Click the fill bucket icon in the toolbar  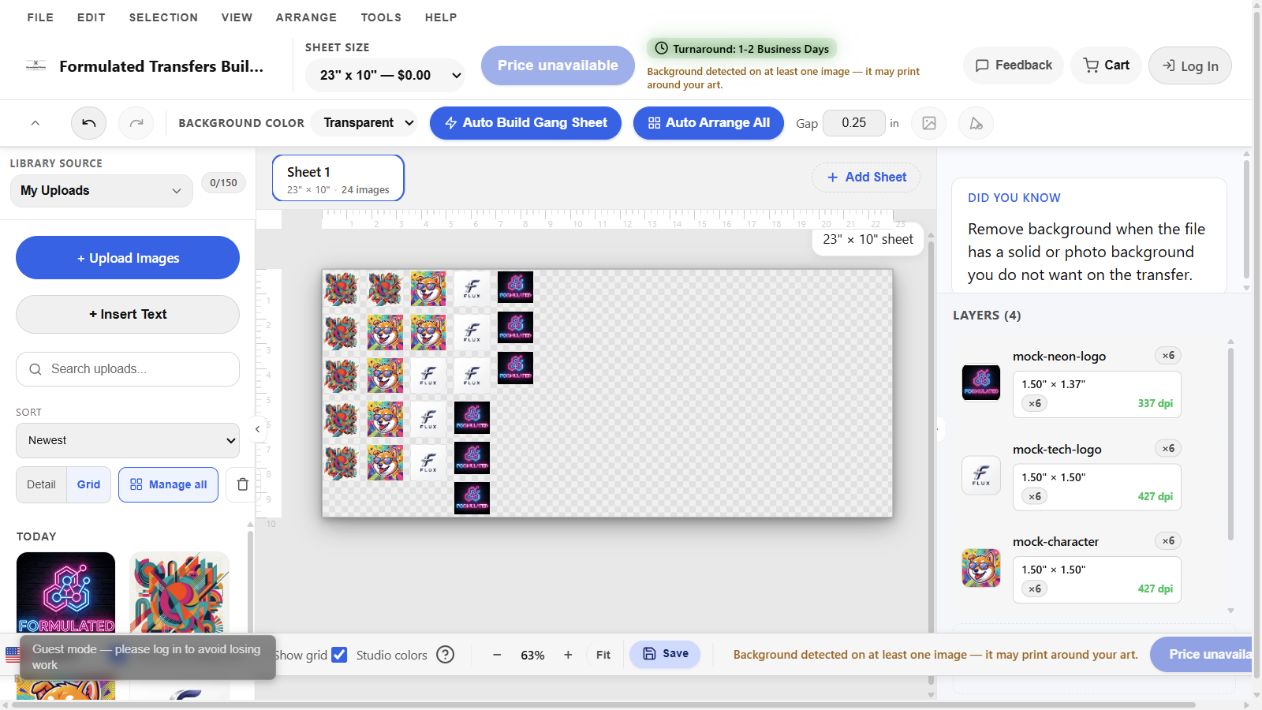click(976, 123)
